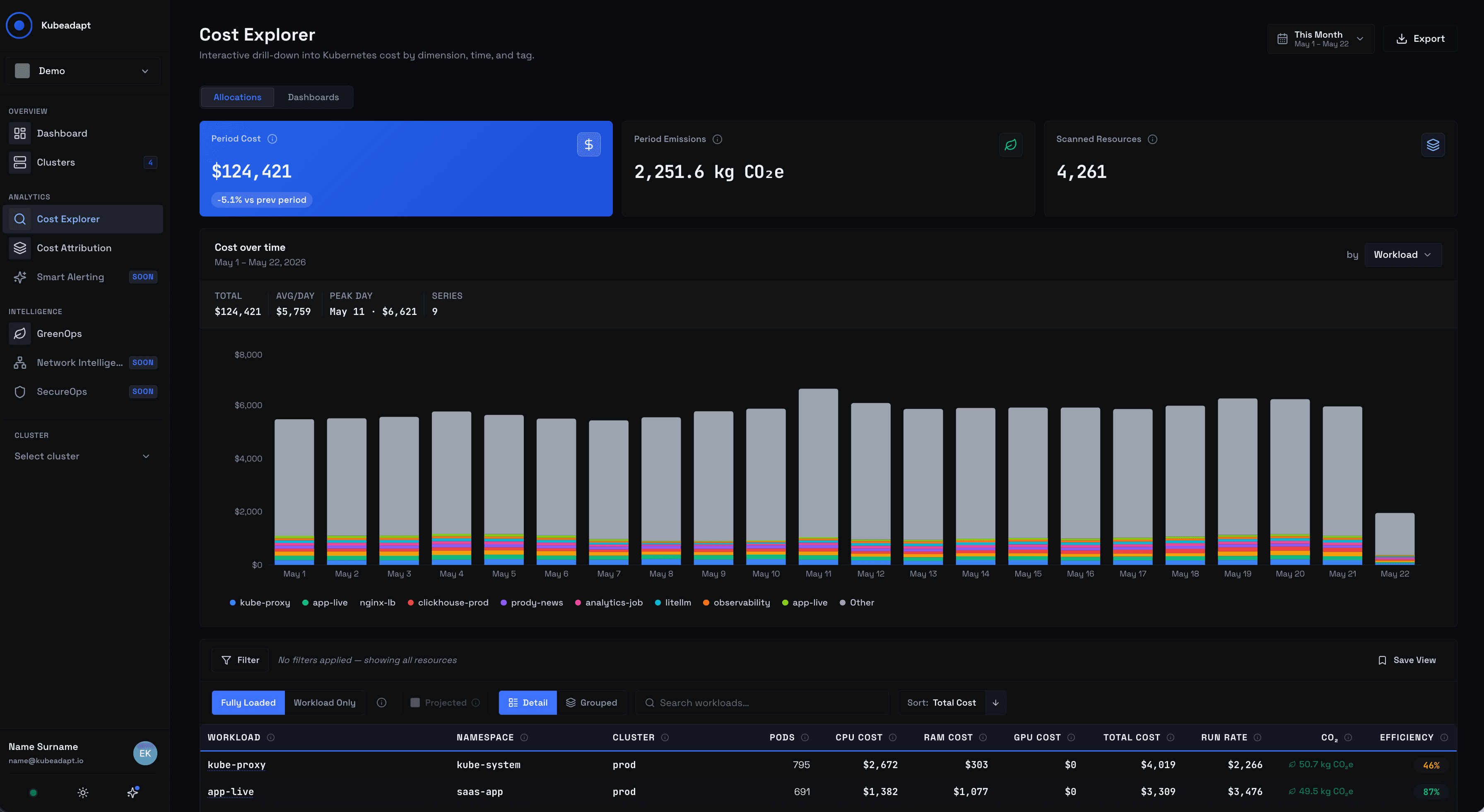Click the Filter button
The height and width of the screenshot is (812, 1484).
[x=240, y=660]
